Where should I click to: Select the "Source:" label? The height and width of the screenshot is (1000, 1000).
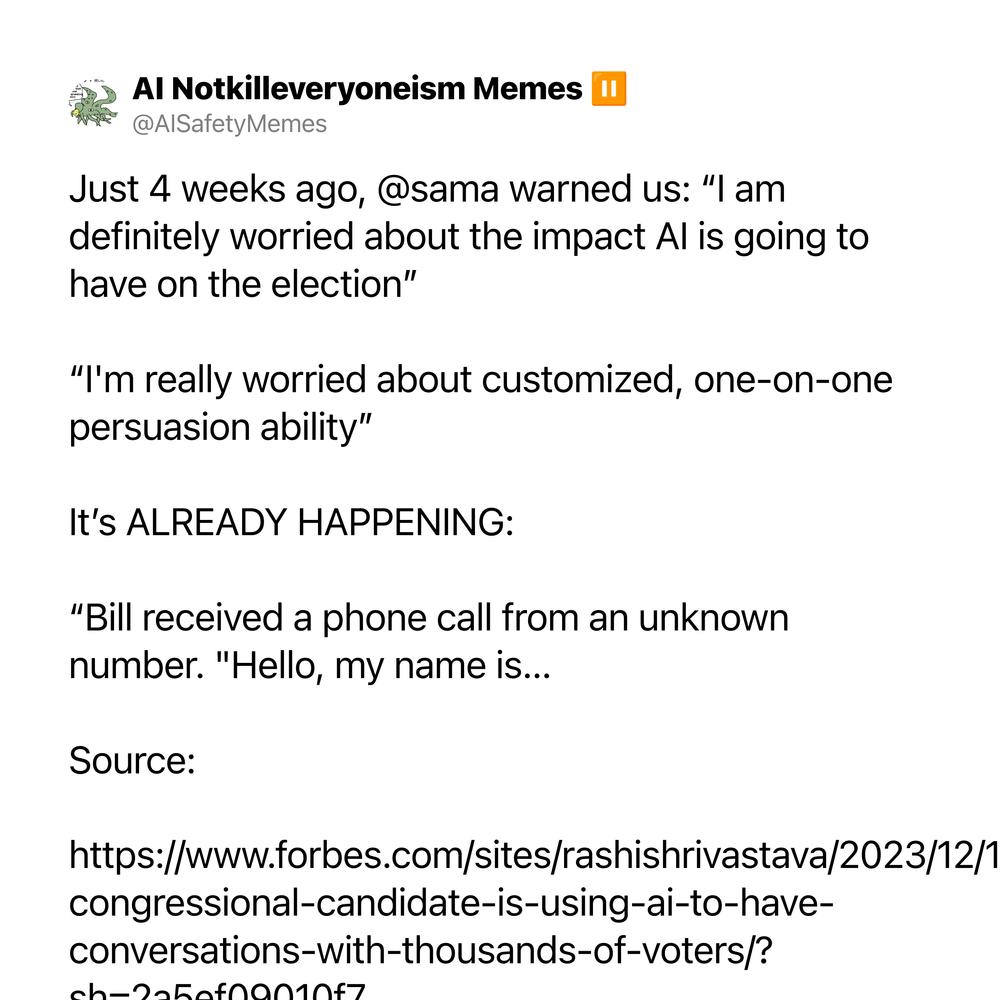[132, 761]
